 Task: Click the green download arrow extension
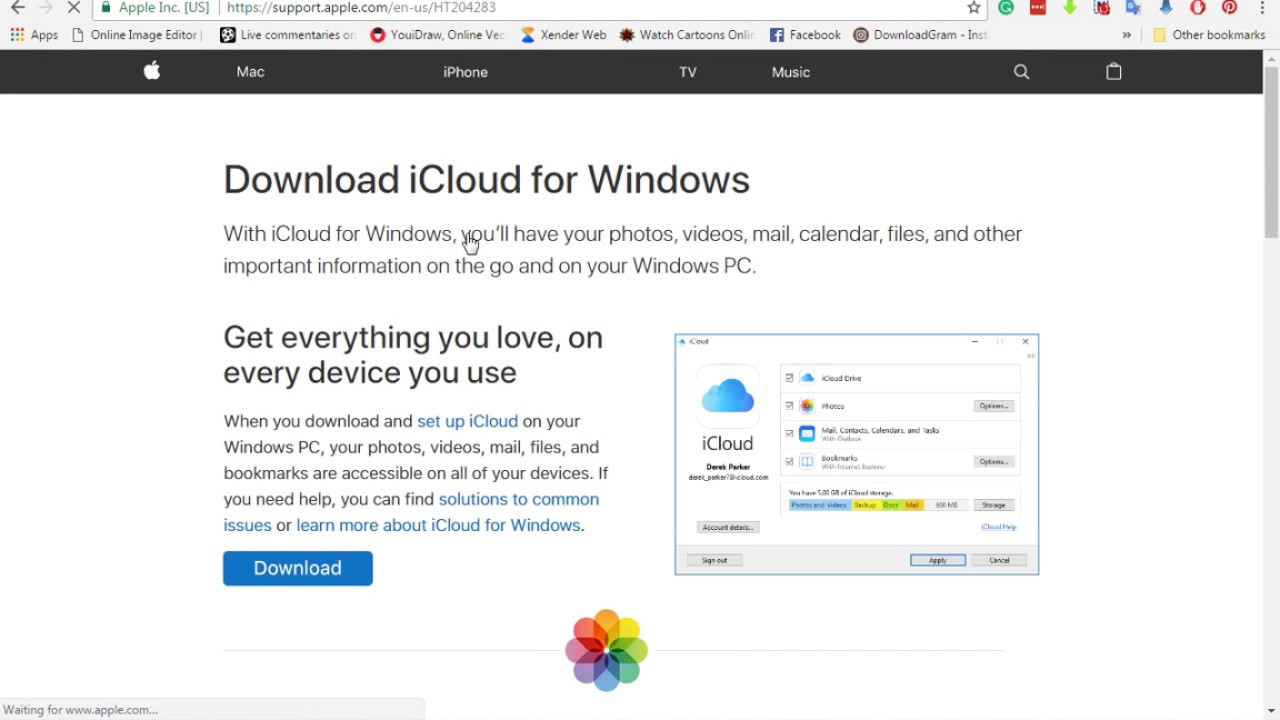point(1070,8)
